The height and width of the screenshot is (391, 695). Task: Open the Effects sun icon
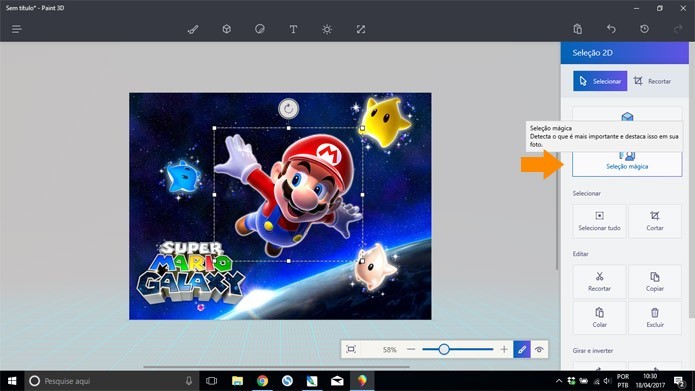point(327,29)
